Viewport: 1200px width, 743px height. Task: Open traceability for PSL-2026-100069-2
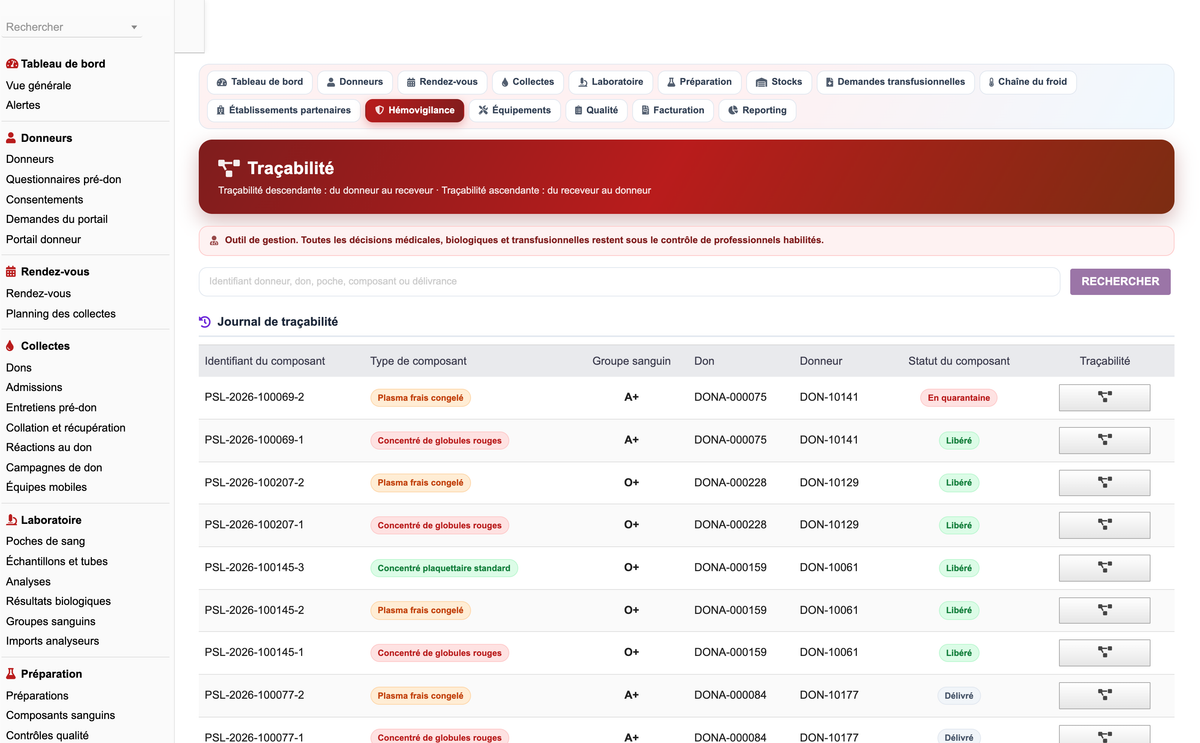(x=1104, y=397)
